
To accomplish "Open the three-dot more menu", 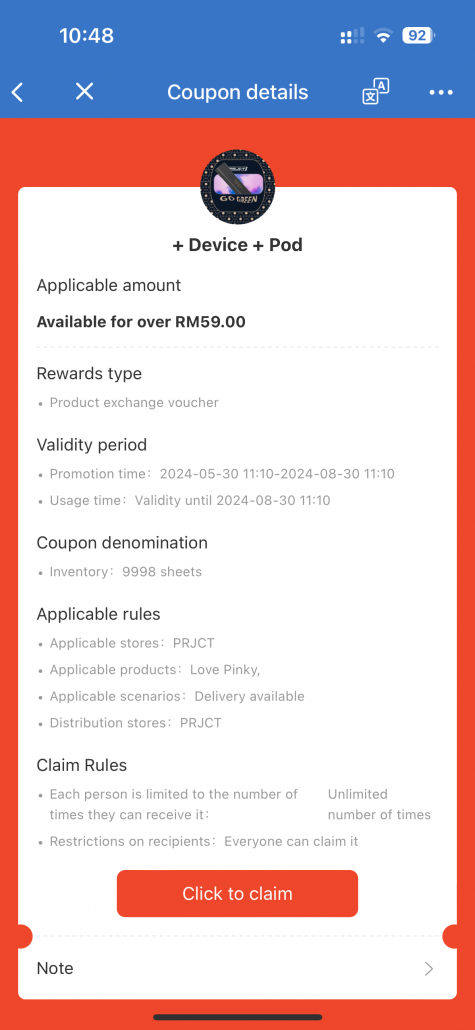I will pos(441,93).
